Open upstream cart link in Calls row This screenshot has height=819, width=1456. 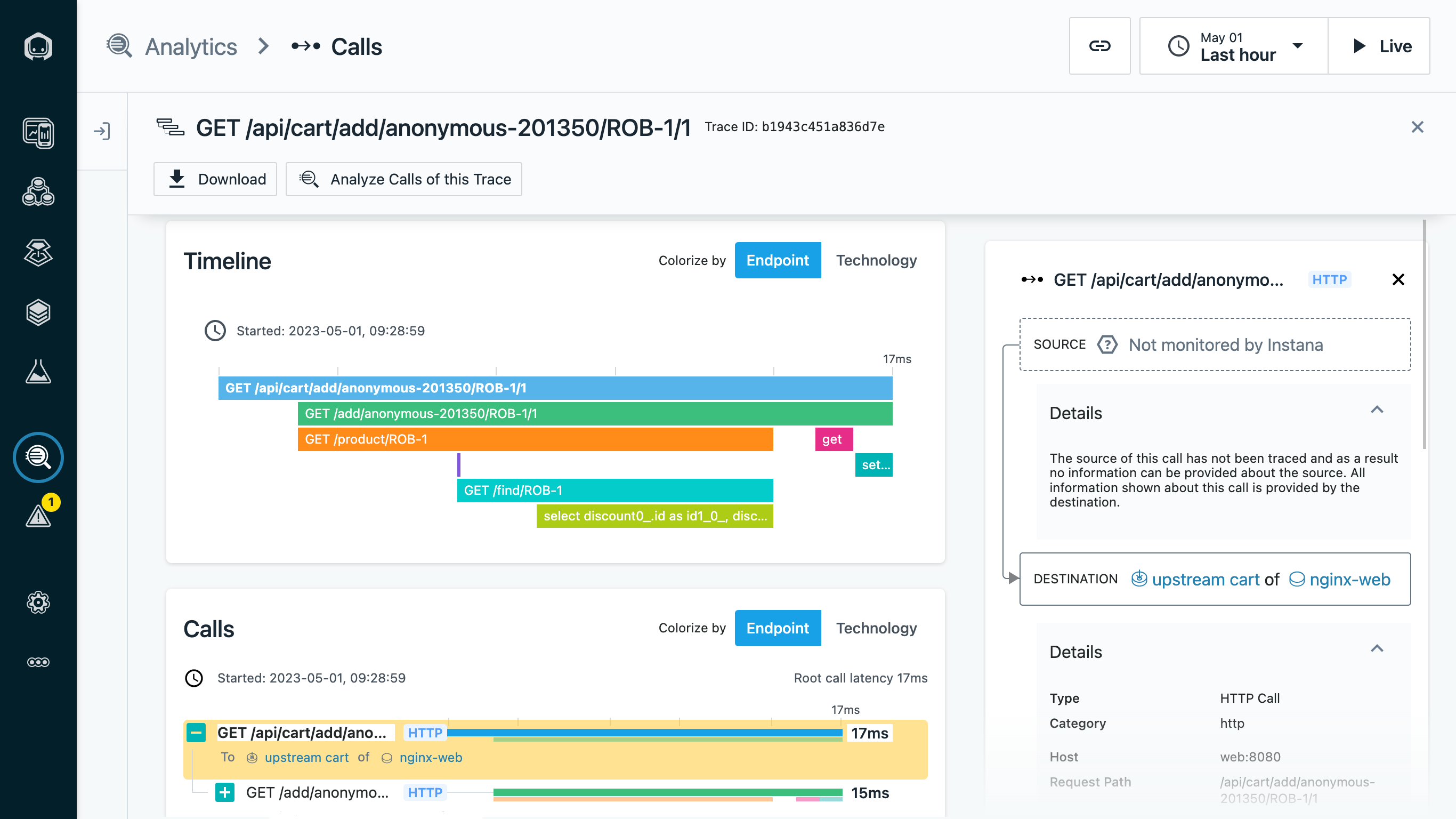pos(306,758)
